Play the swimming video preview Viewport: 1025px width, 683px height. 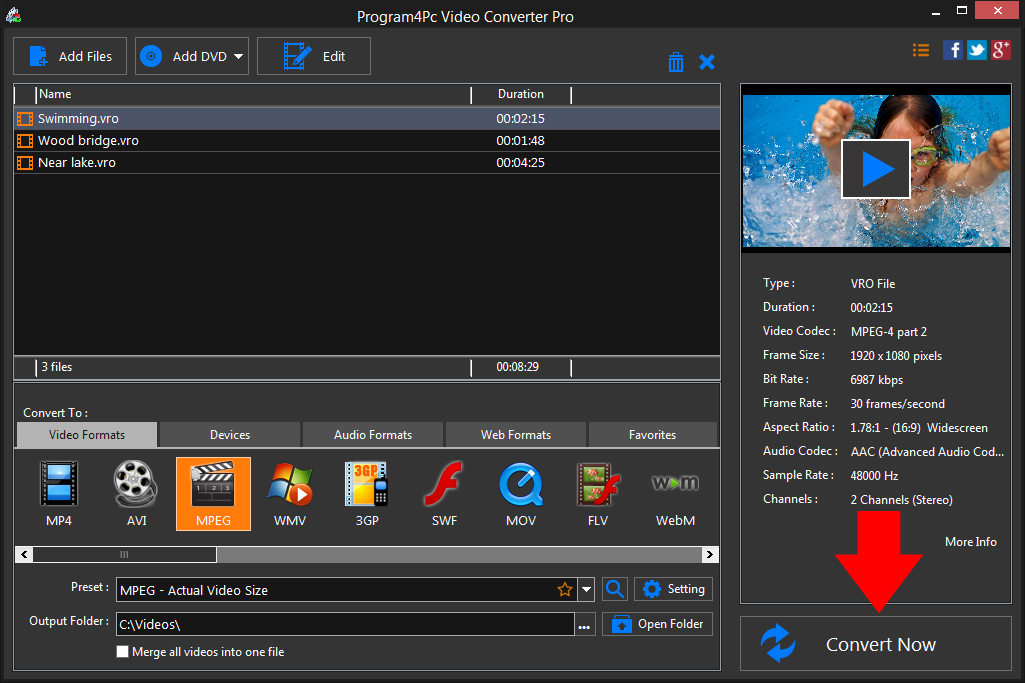(x=876, y=169)
